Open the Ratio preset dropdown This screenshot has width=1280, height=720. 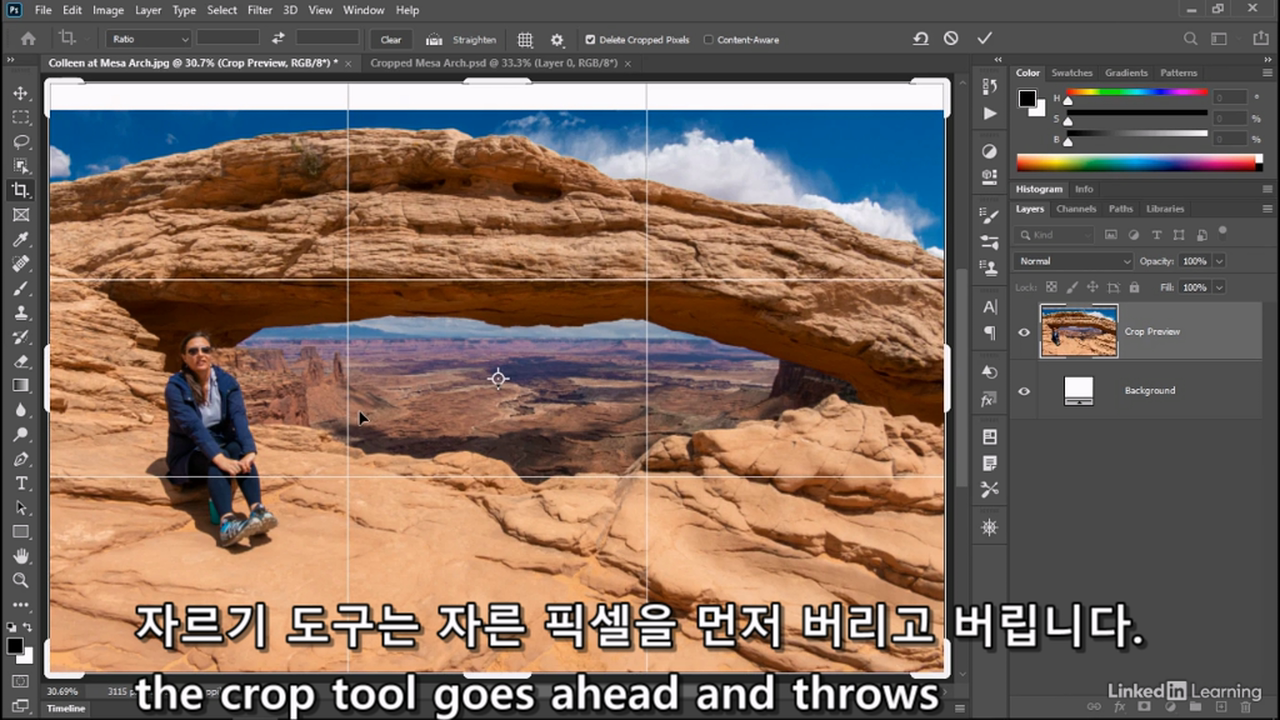click(x=149, y=39)
